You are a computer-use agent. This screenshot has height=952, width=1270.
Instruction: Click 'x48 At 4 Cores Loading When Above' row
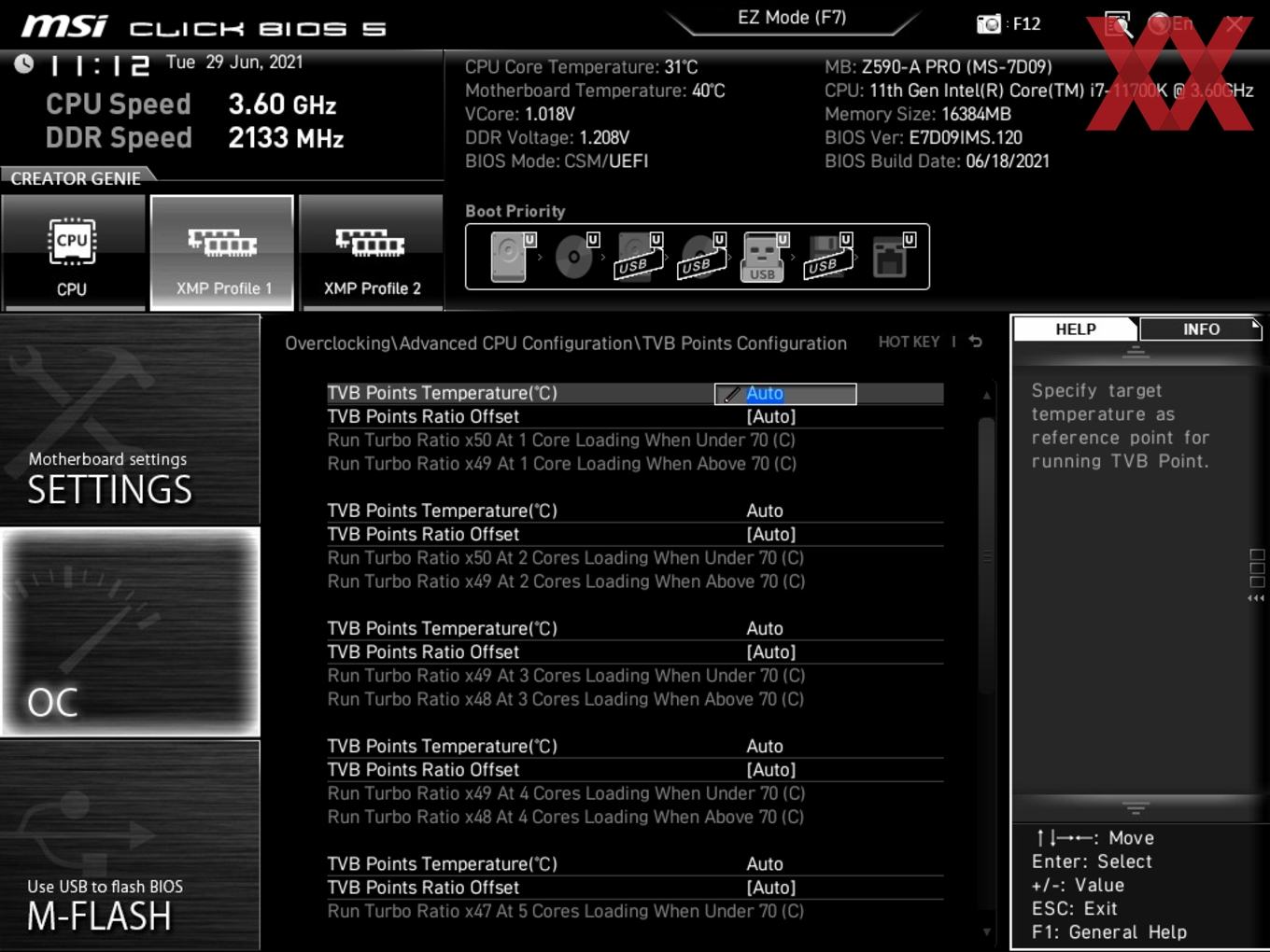coord(565,816)
